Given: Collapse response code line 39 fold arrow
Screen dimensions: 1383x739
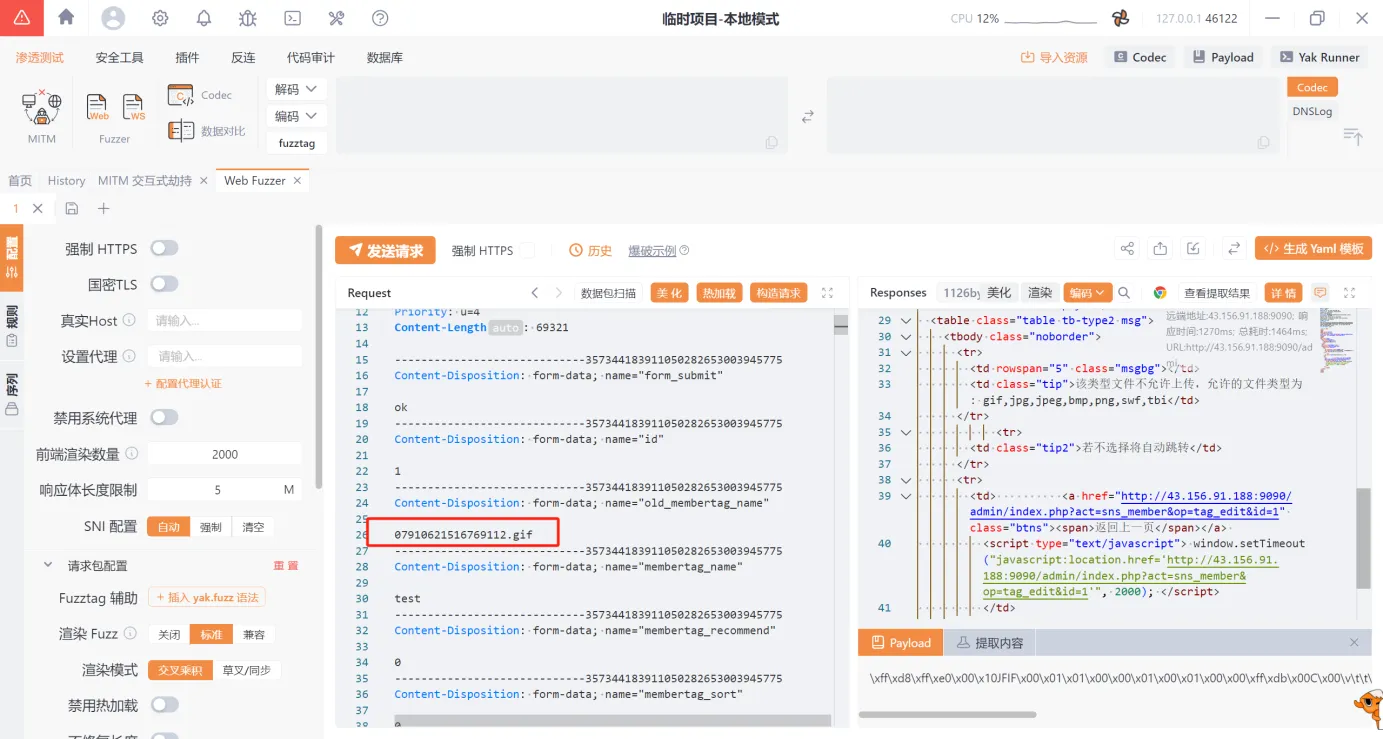Looking at the screenshot, I should [x=906, y=496].
